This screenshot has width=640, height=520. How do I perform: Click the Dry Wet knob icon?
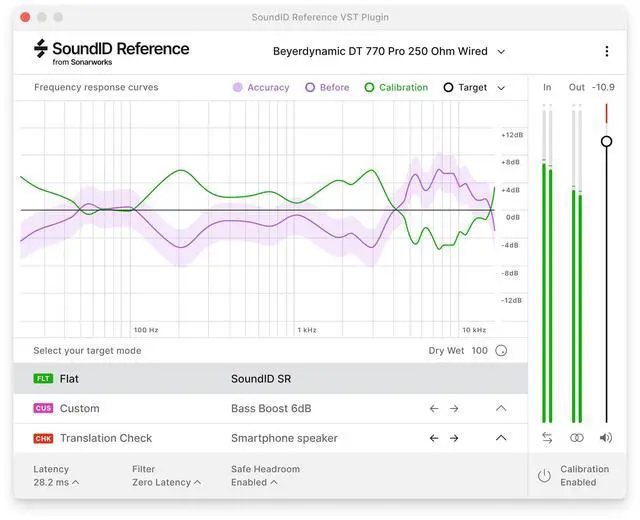coord(501,351)
